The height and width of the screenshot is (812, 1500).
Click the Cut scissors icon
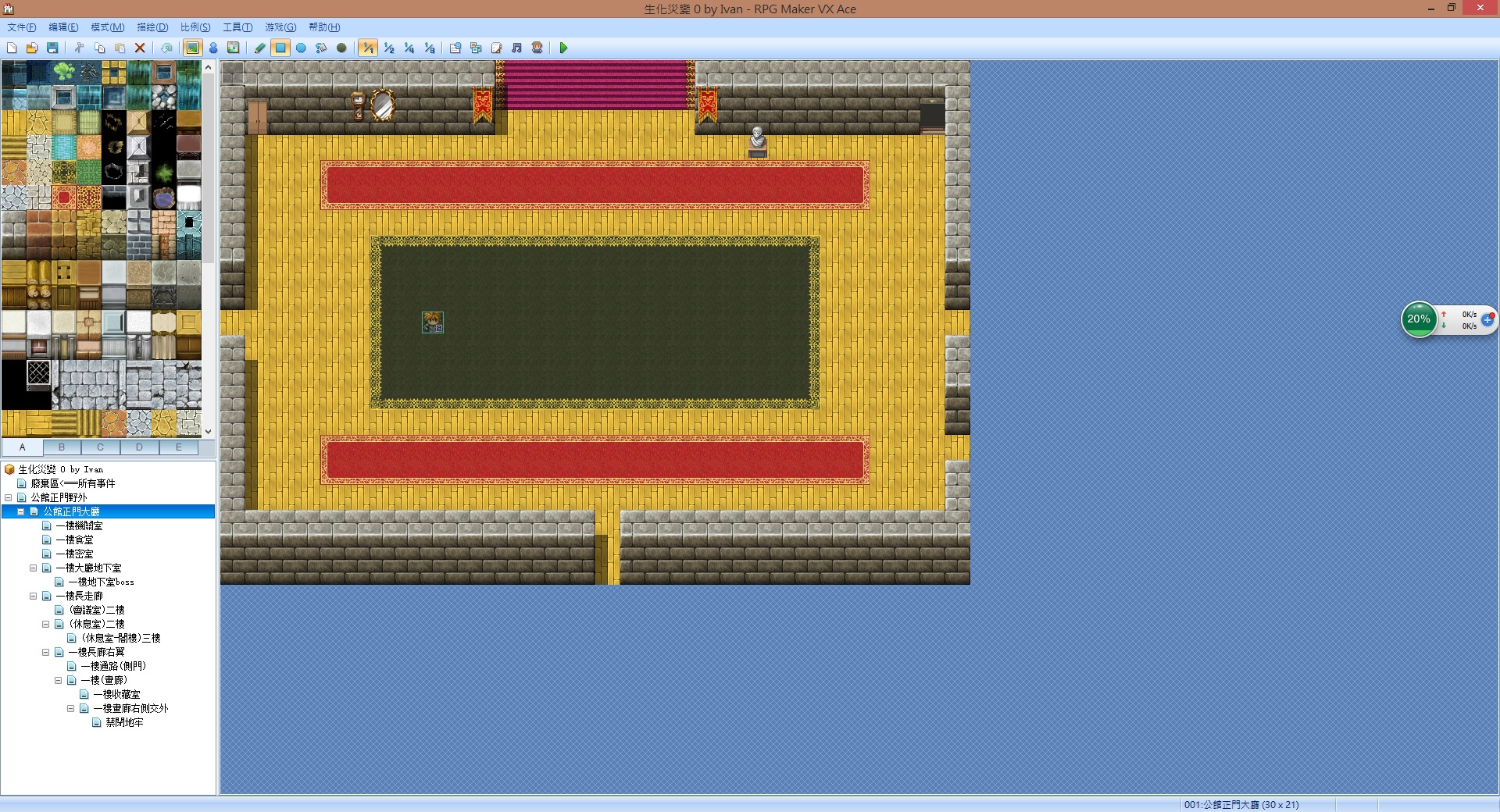tap(79, 48)
